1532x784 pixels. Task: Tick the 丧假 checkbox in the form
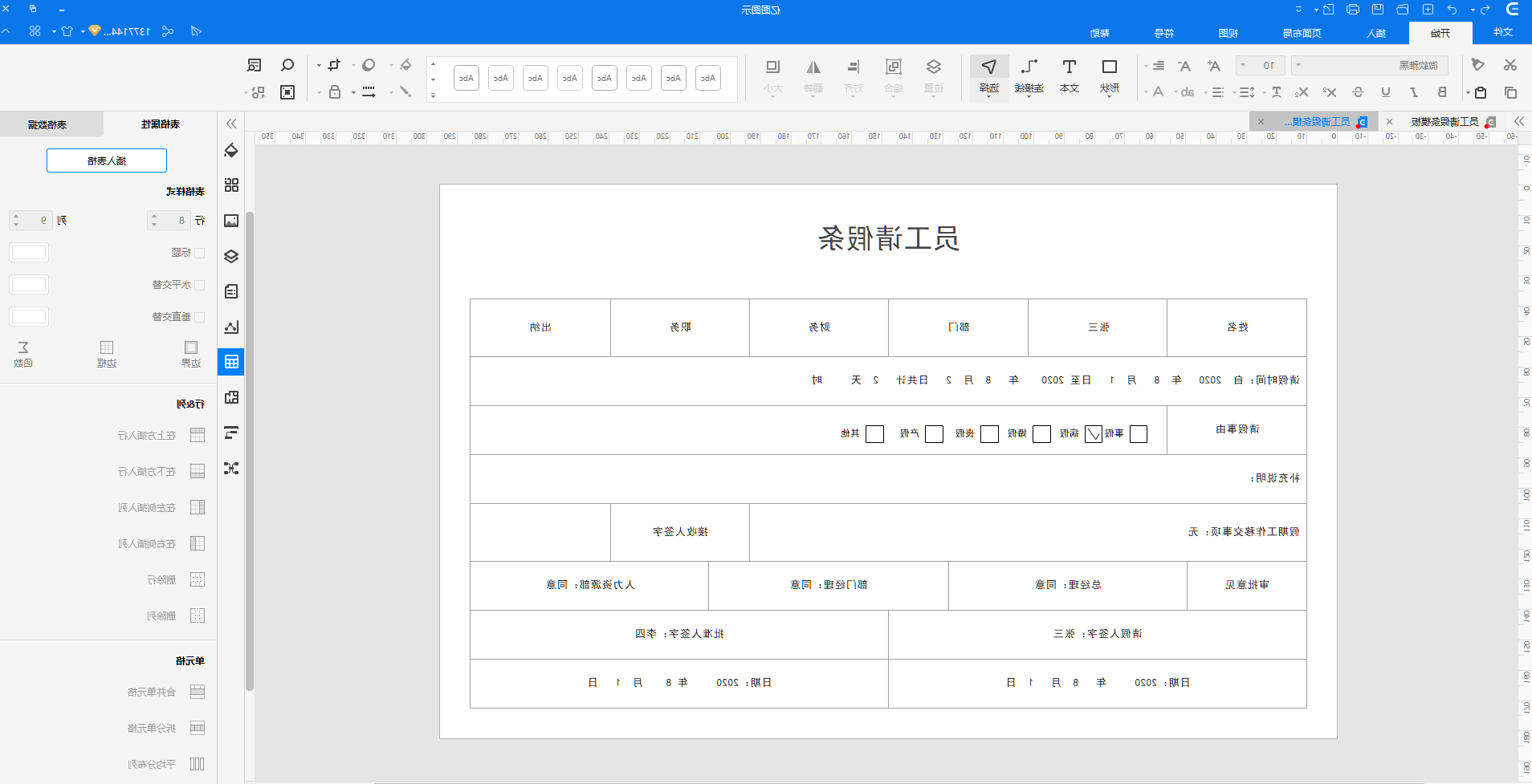(989, 434)
